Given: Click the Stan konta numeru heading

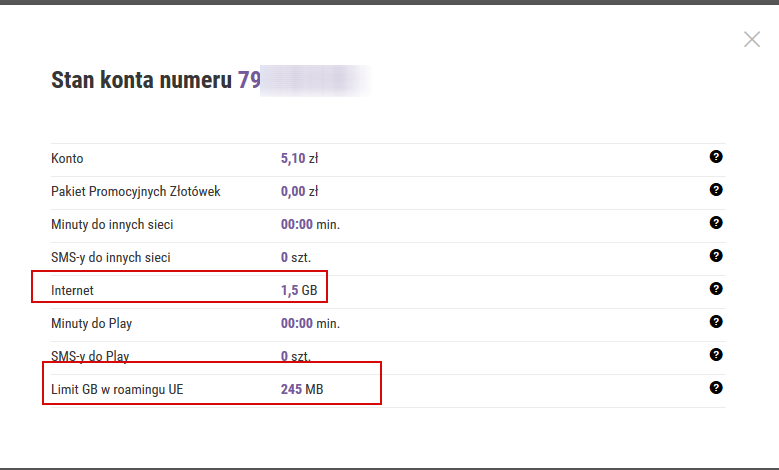Looking at the screenshot, I should tap(141, 80).
